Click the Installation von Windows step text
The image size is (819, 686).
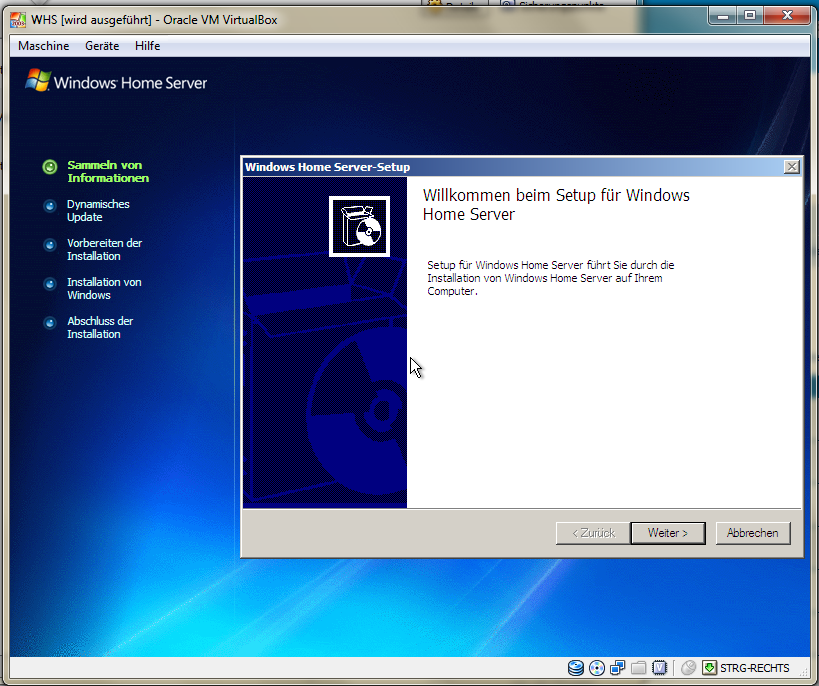(x=104, y=288)
